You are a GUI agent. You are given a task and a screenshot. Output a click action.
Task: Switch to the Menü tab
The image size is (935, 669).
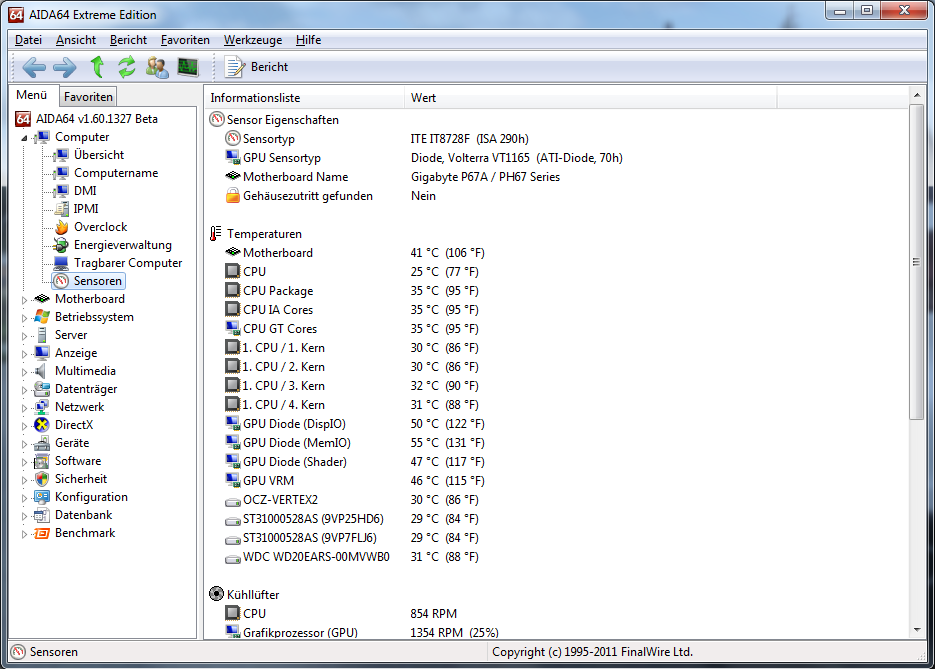(32, 95)
